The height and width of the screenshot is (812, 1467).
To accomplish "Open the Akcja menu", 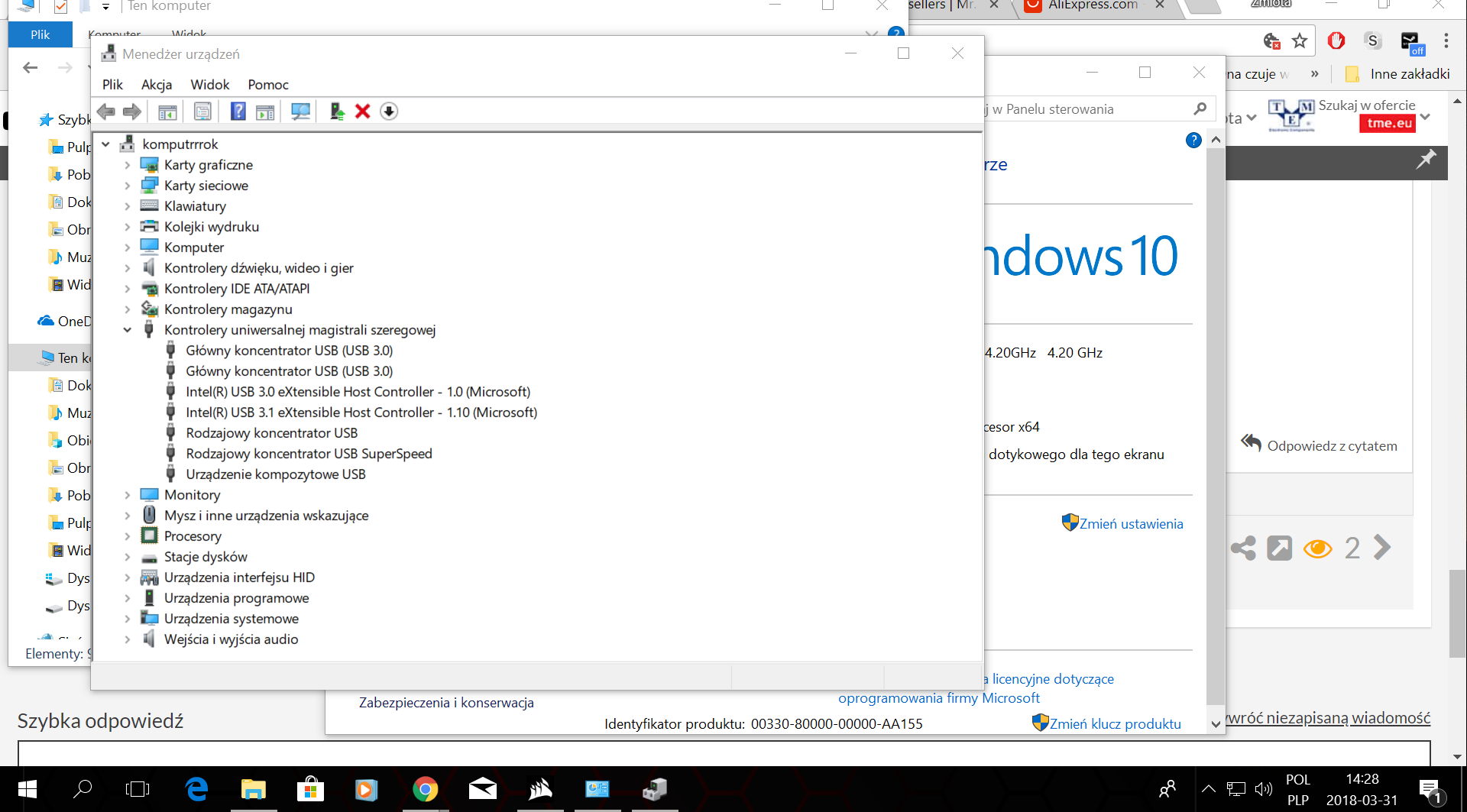I will 157,85.
